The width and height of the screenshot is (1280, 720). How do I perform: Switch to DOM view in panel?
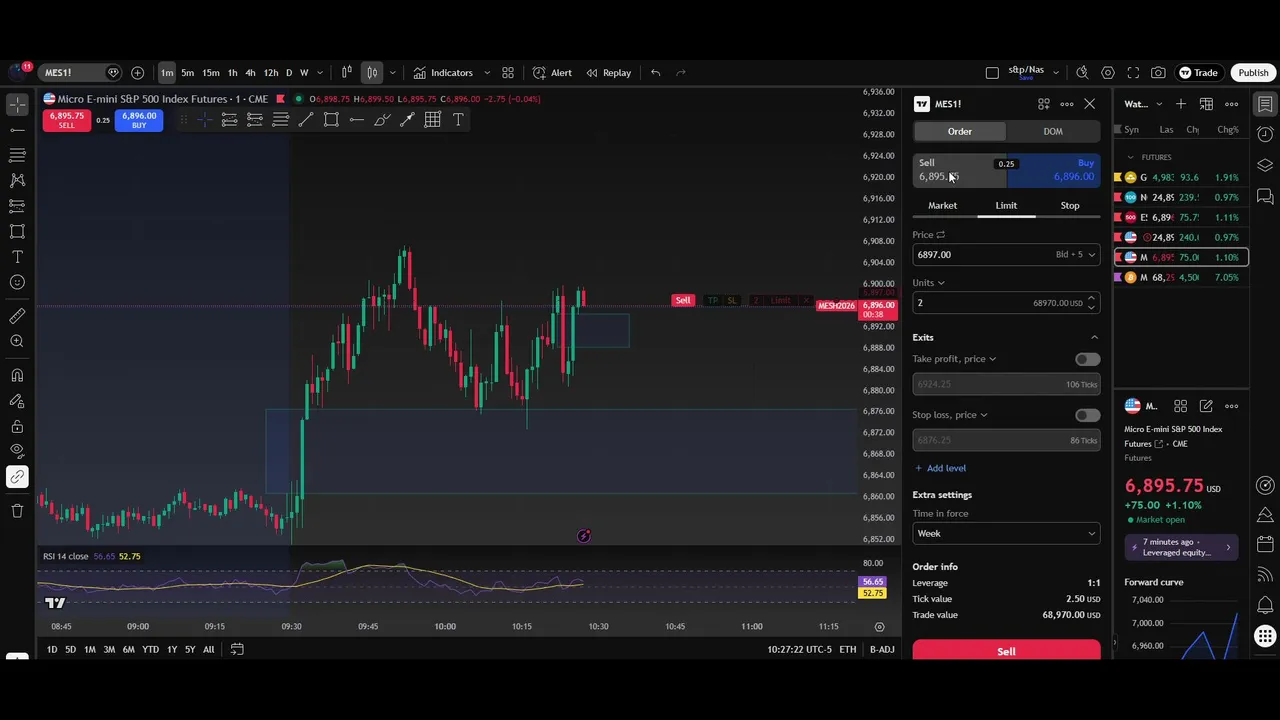(1053, 131)
